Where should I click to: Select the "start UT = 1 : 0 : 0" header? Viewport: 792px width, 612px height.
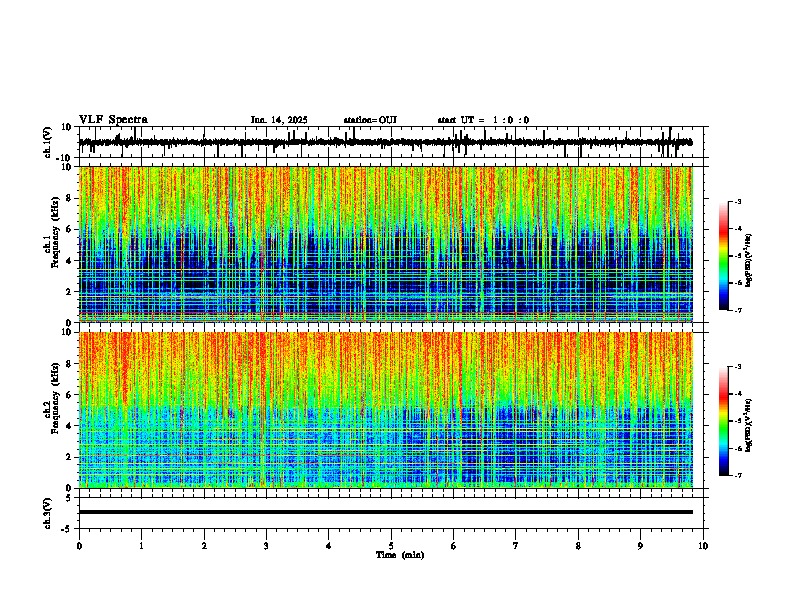[x=483, y=120]
